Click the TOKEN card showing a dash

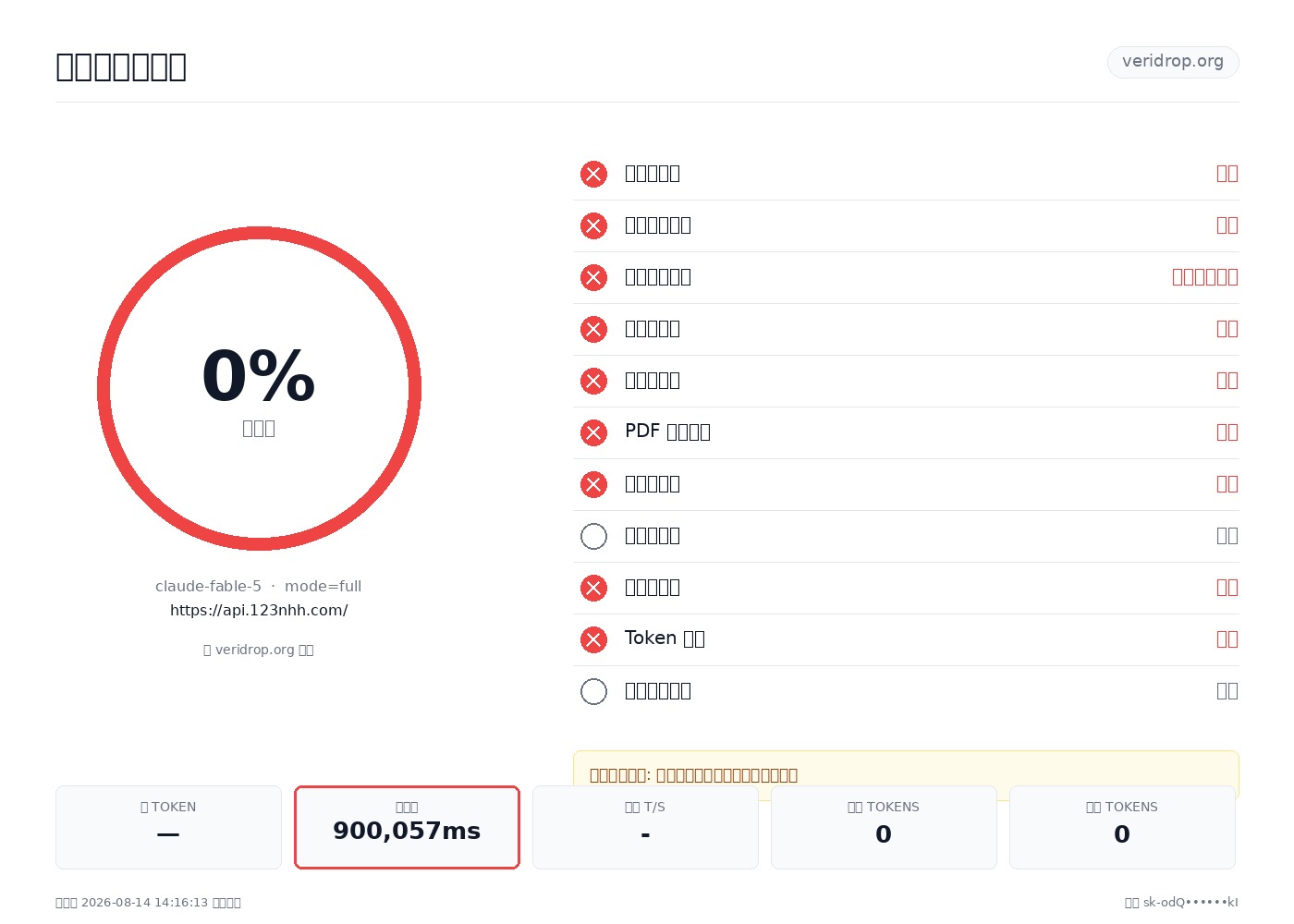(x=168, y=827)
